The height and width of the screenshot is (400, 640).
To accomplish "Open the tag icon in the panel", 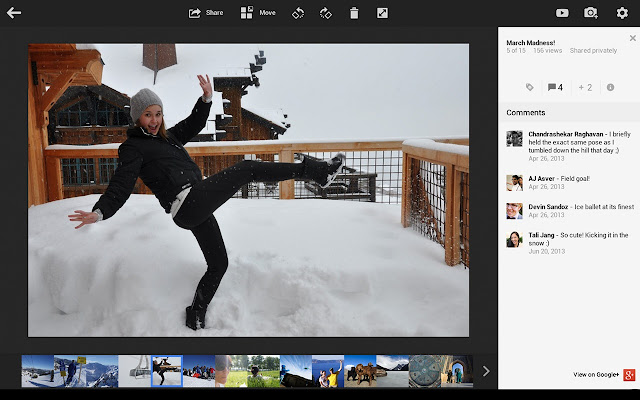I will coord(529,87).
